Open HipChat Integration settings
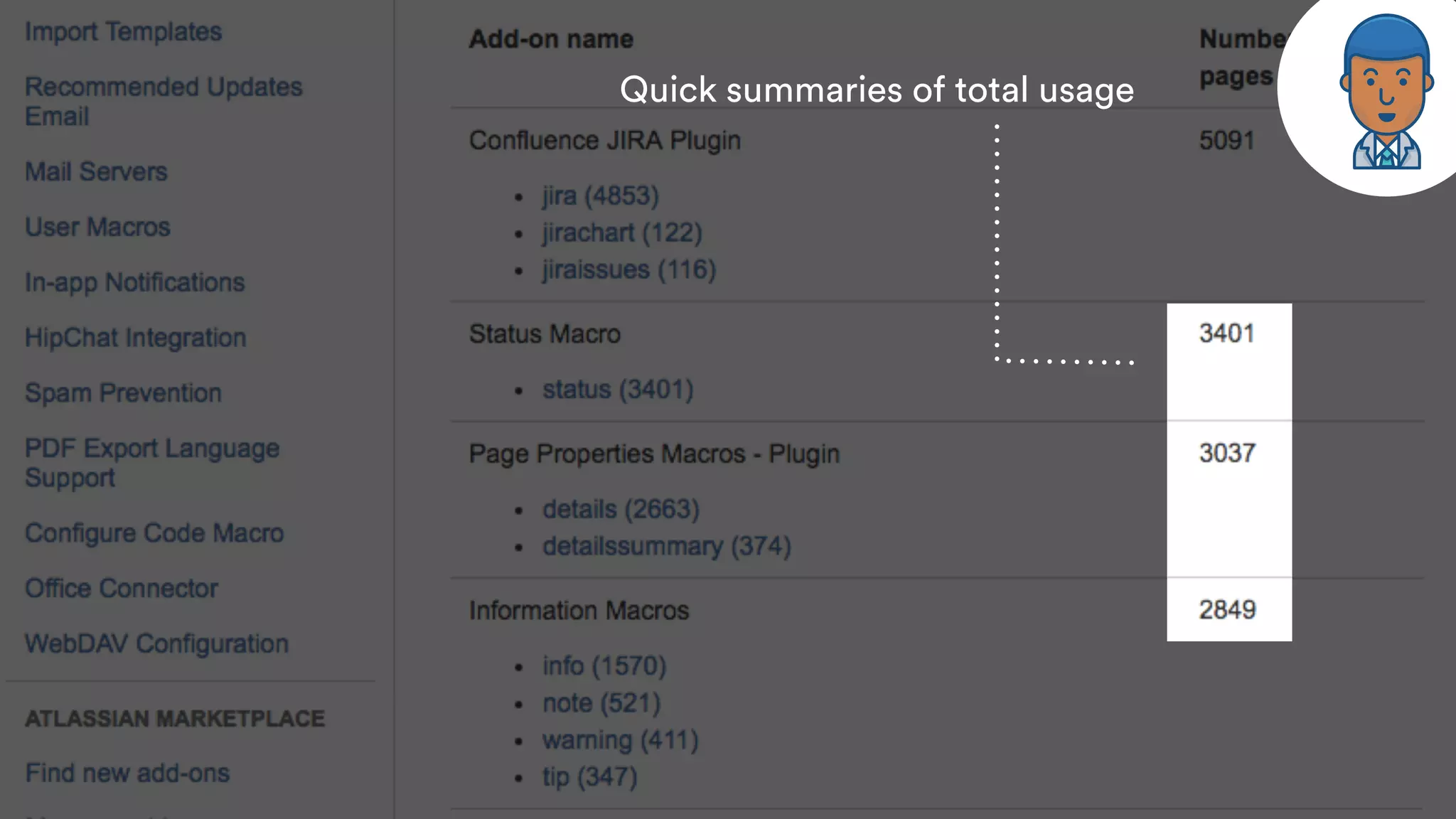 135,338
